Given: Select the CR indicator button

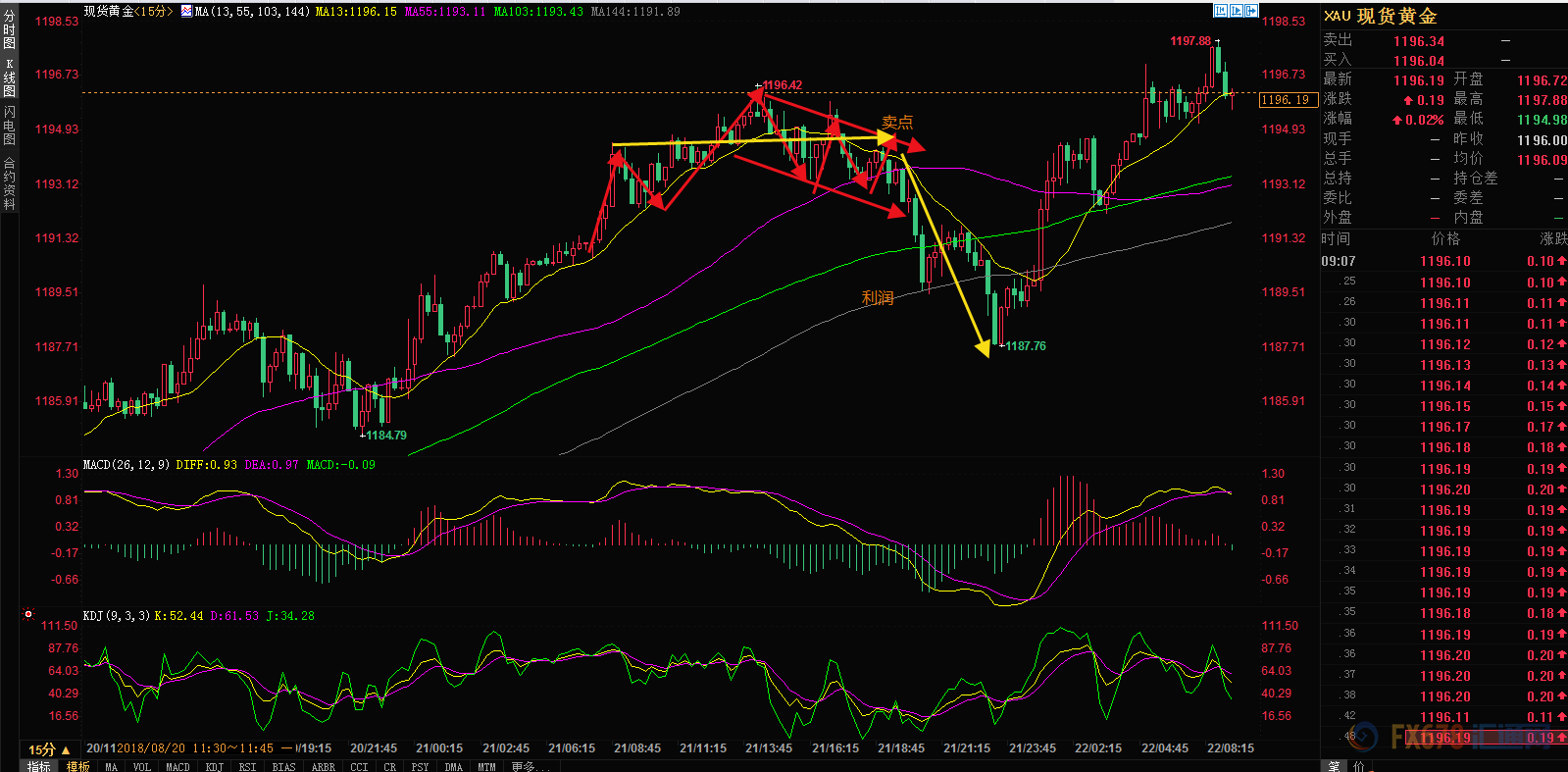Looking at the screenshot, I should pos(389,767).
